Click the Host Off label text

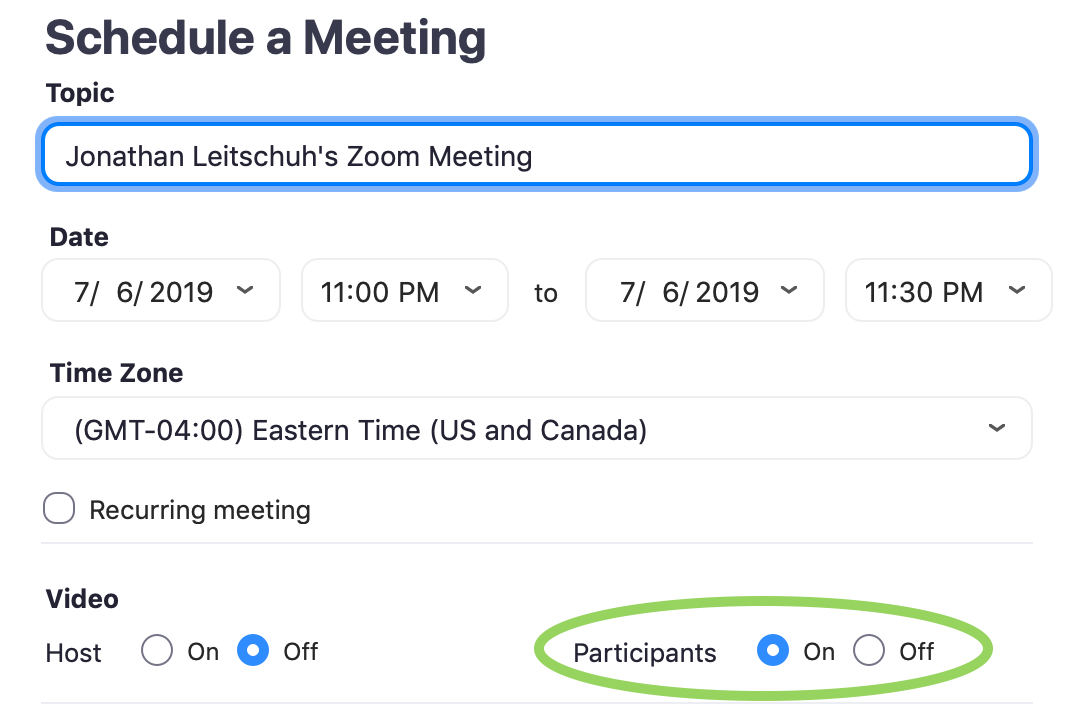(x=301, y=651)
